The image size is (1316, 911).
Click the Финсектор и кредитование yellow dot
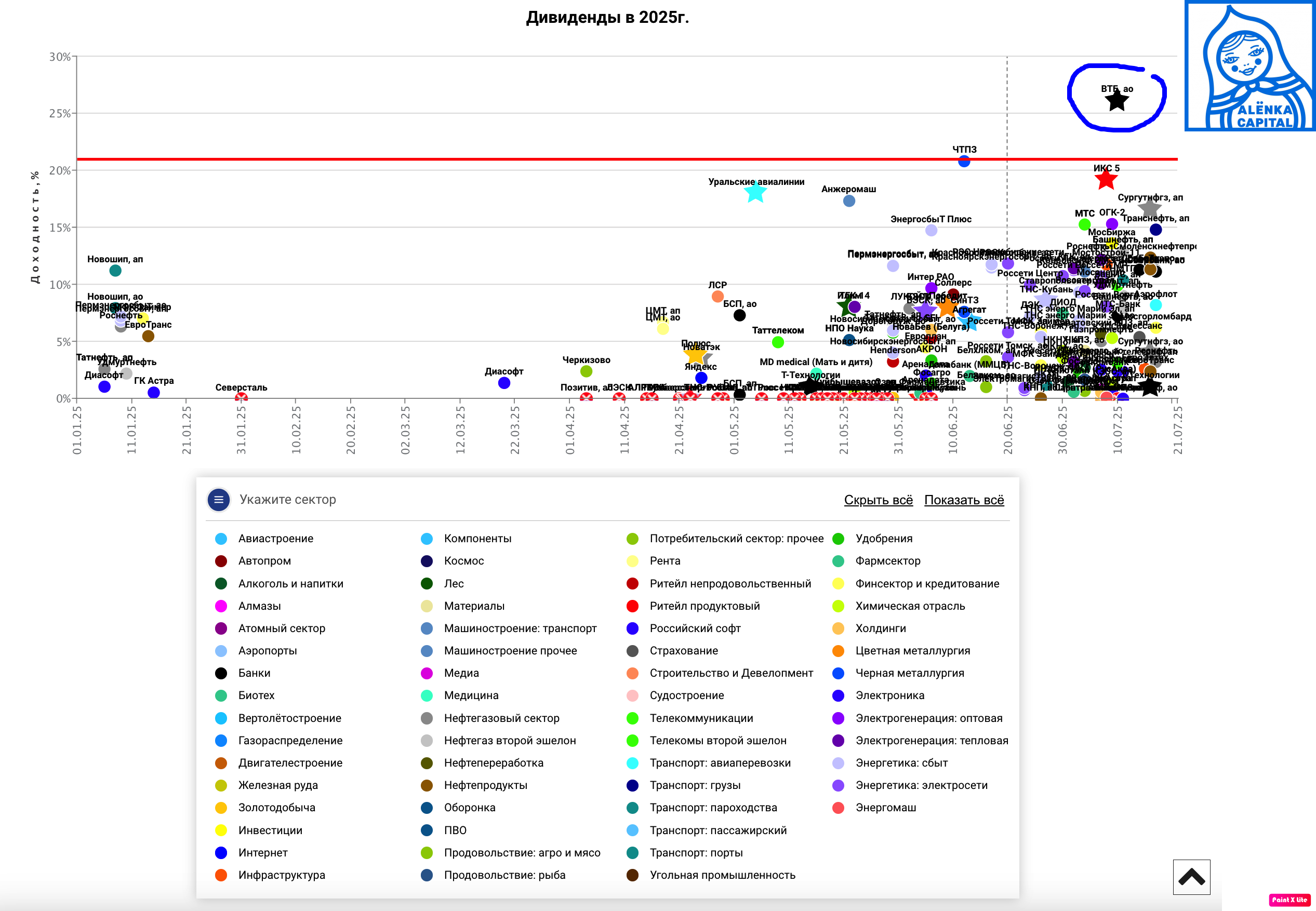pyautogui.click(x=838, y=583)
